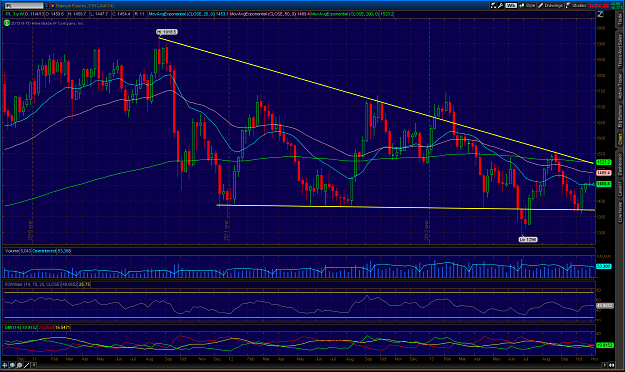This screenshot has width=625, height=372.
Task: Select the yellow descending trendline
Action: coord(376,100)
